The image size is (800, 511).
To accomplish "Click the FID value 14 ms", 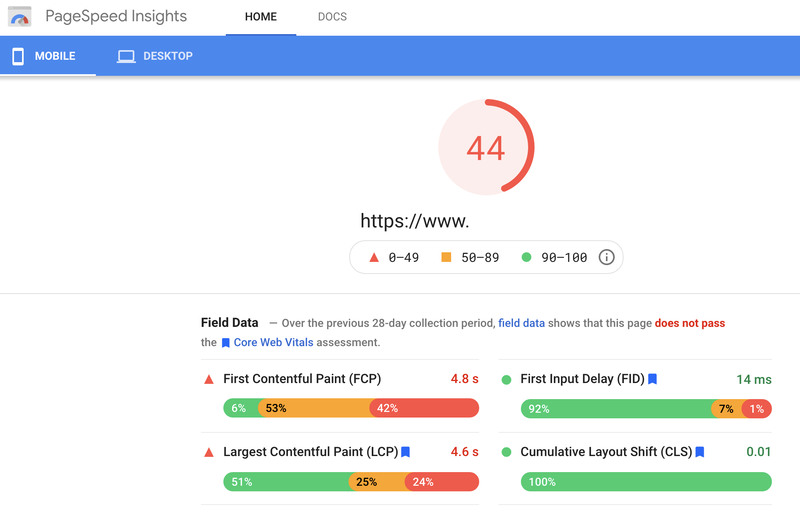I will pyautogui.click(x=754, y=379).
